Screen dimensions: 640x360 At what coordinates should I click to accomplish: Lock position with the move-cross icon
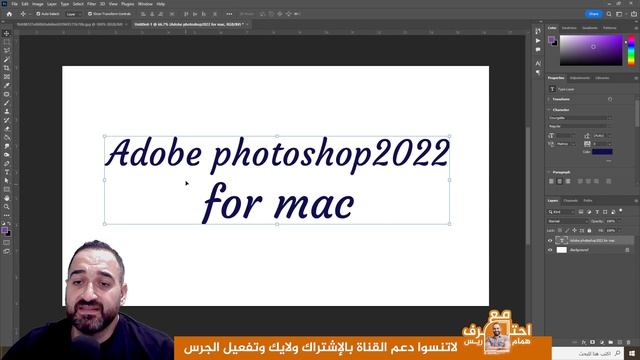click(574, 231)
